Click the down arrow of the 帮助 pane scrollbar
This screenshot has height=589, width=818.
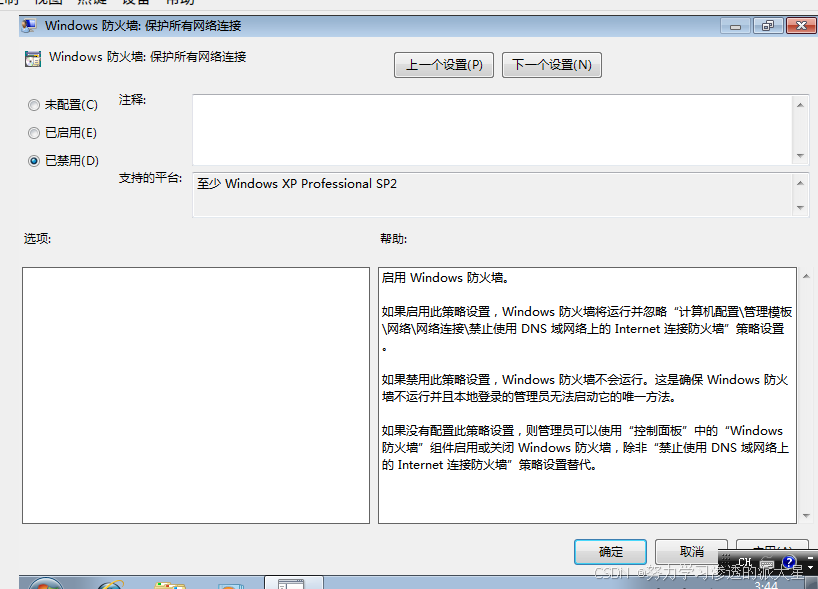point(806,515)
